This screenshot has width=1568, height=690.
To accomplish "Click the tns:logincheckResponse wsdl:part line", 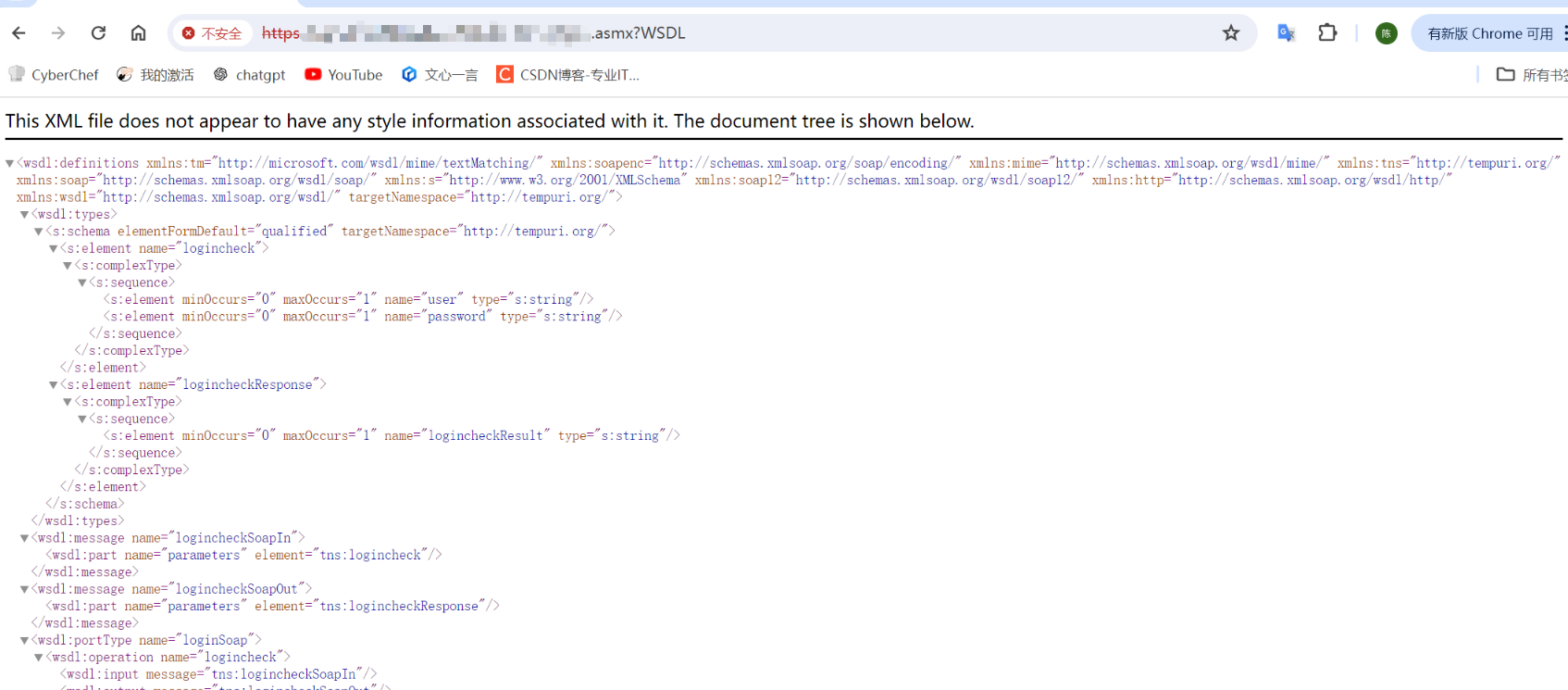I will tap(272, 606).
